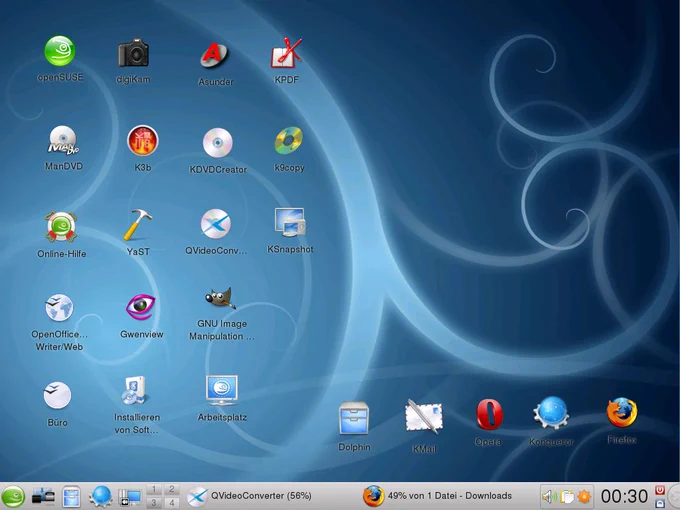Viewport: 680px width, 510px height.
Task: Launch the Opera browser icon
Action: click(489, 415)
